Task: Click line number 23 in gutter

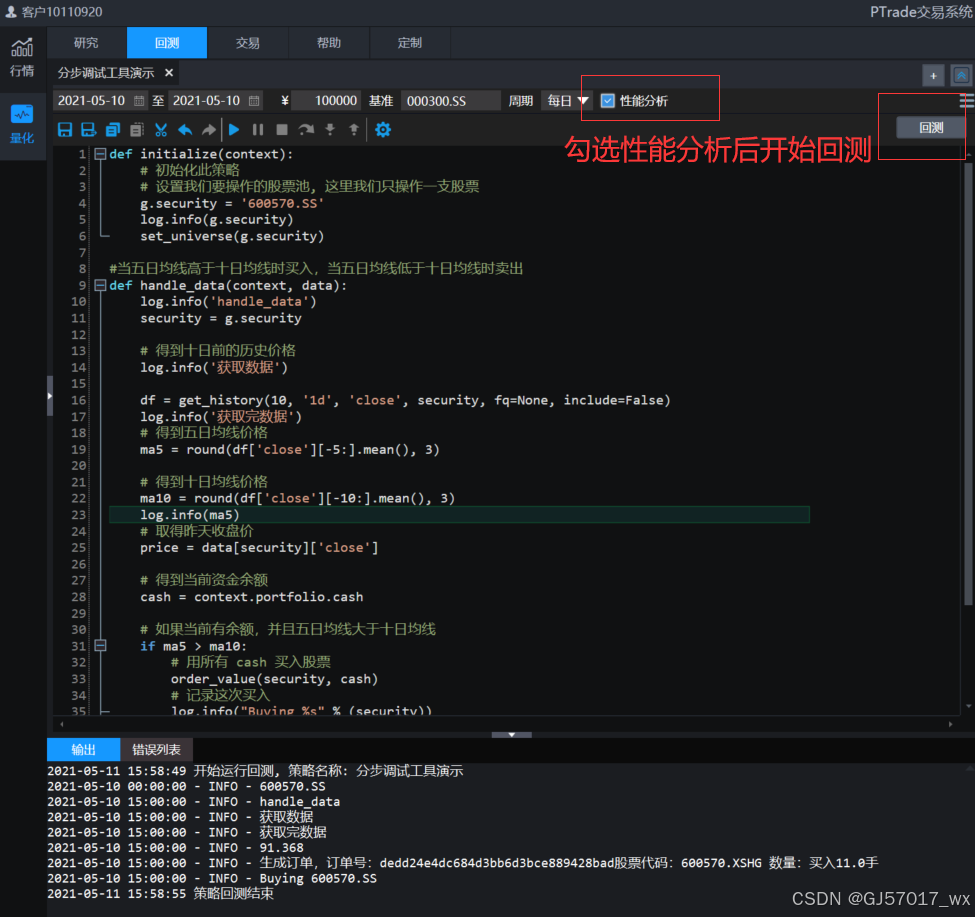Action: 78,515
